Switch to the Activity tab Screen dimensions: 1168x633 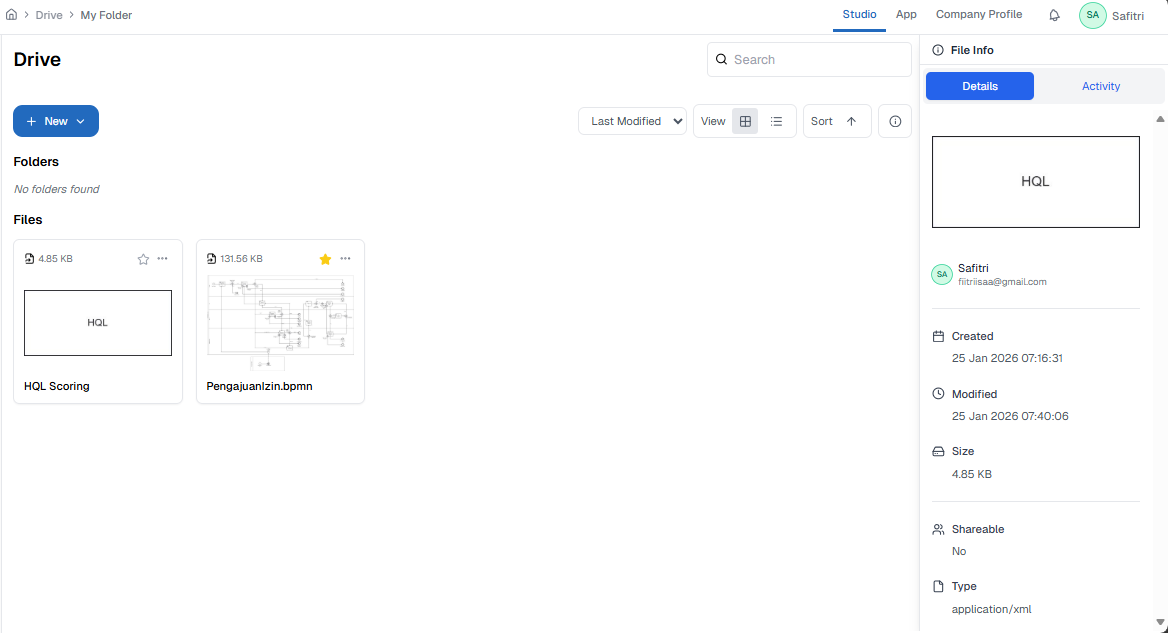click(x=1100, y=86)
